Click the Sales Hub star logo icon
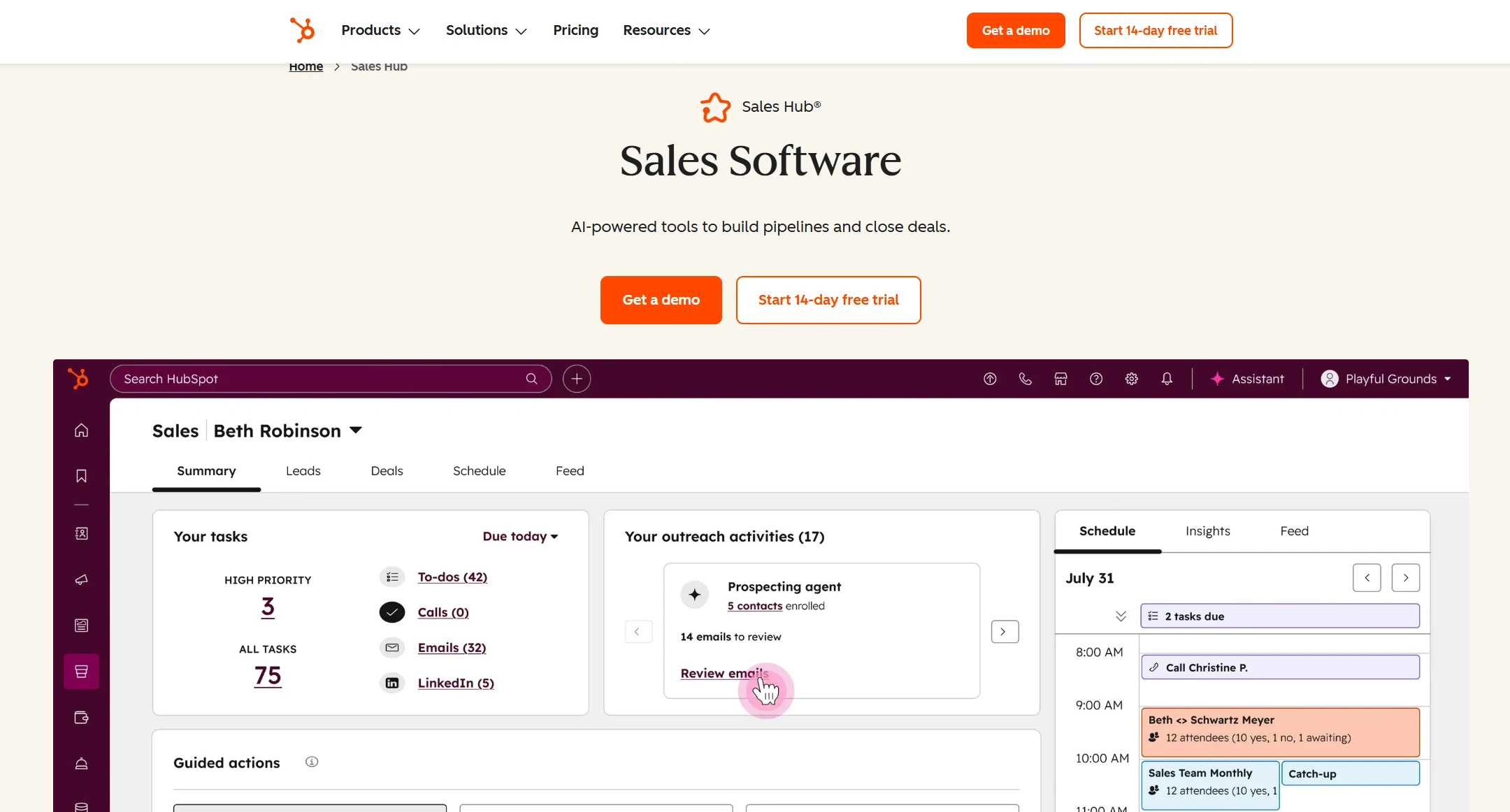The width and height of the screenshot is (1510, 812). [x=715, y=108]
